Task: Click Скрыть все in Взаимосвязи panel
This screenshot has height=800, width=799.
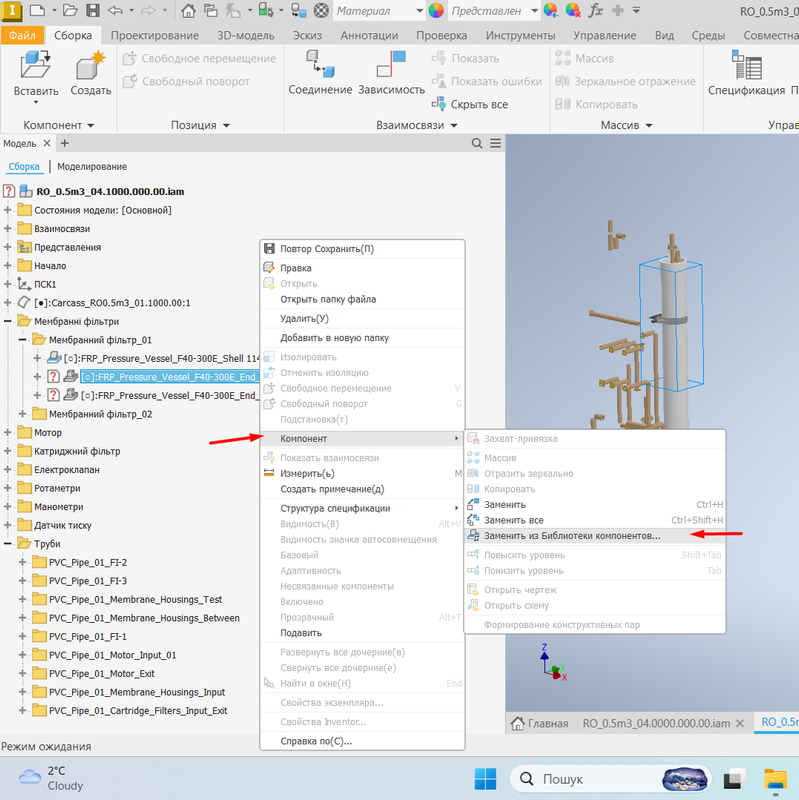Action: click(x=470, y=104)
